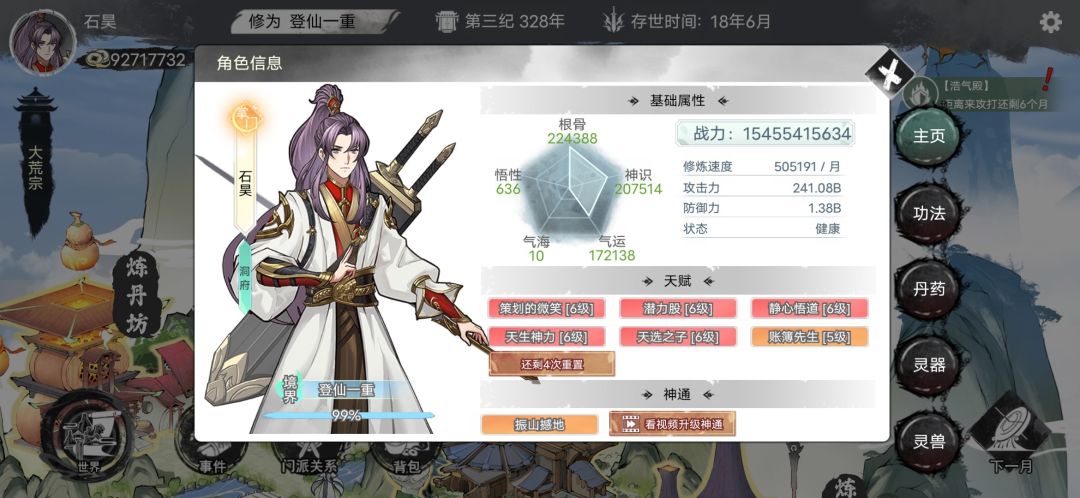Click 还剩4次重置 talent reset button

tap(552, 364)
